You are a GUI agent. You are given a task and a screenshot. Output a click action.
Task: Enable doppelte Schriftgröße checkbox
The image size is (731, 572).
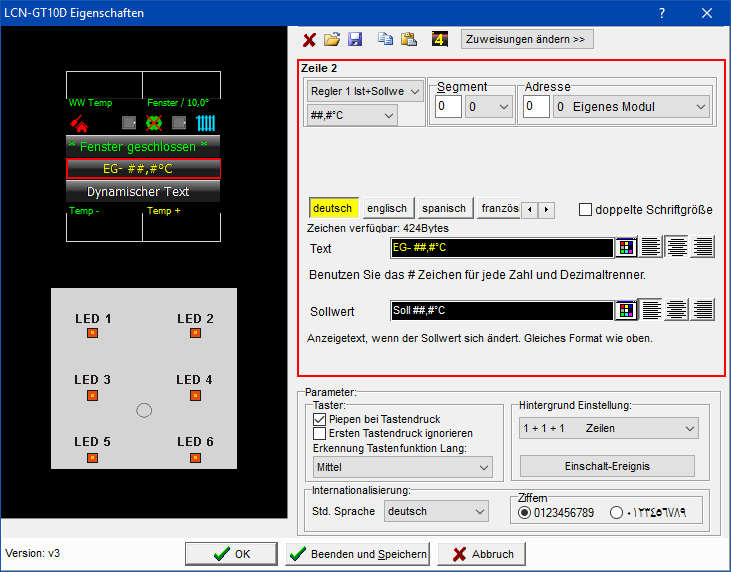pos(587,210)
